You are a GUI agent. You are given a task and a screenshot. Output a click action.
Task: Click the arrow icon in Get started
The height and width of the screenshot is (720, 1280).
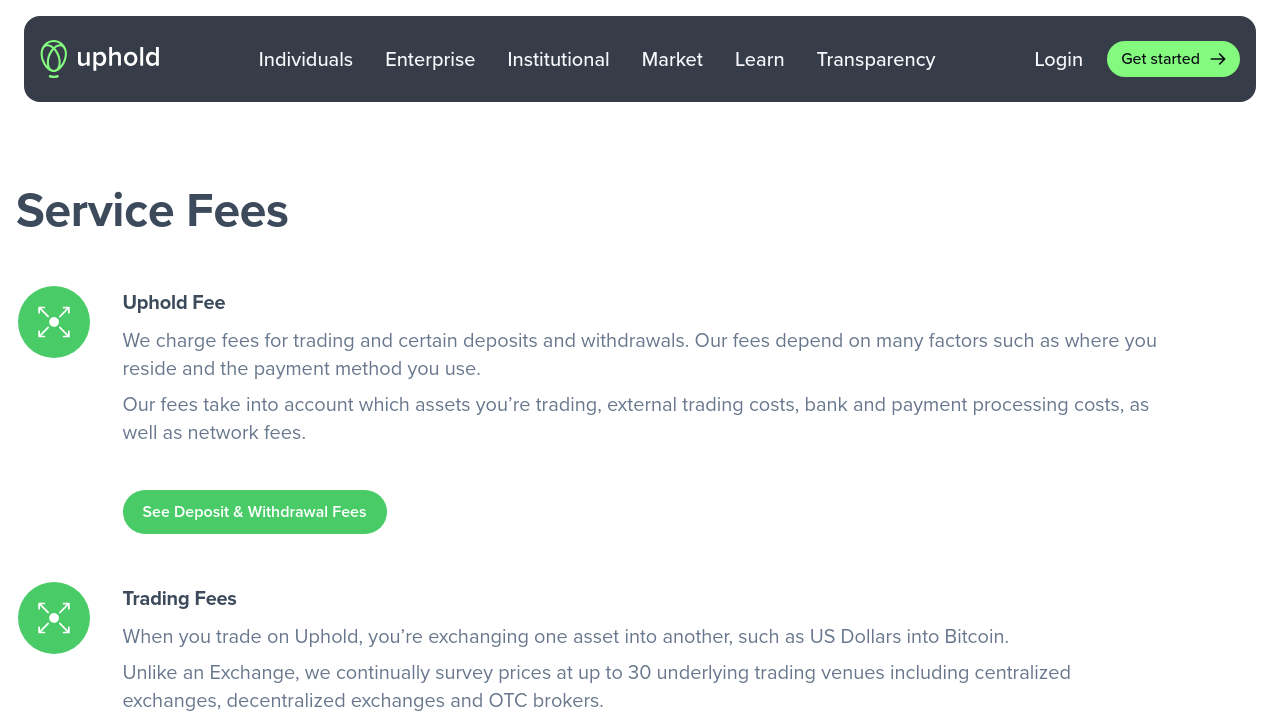coord(1217,59)
